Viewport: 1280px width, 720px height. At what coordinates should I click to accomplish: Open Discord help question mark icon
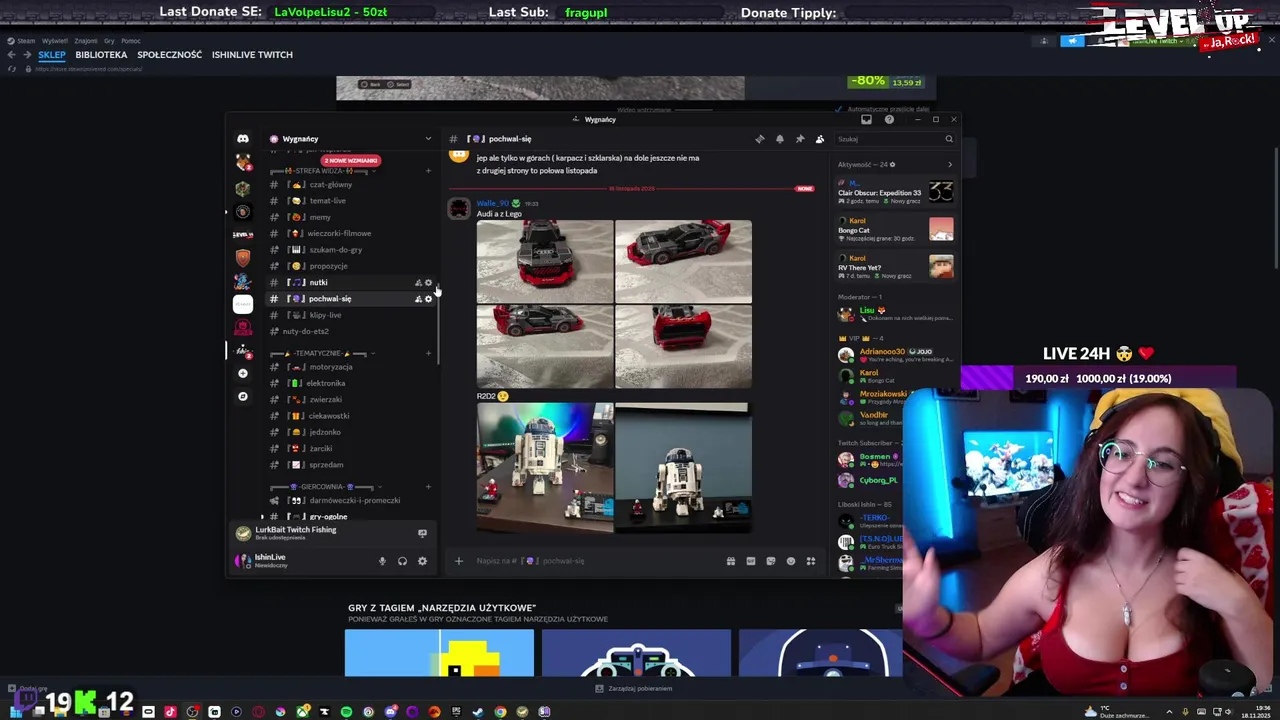click(889, 120)
